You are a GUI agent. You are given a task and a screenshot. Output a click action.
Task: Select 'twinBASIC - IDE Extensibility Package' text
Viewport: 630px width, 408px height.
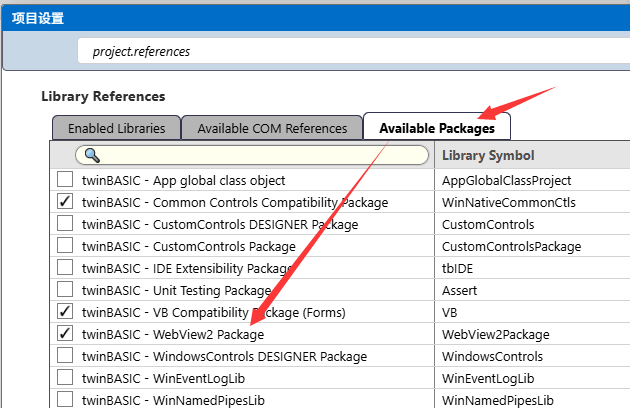pyautogui.click(x=187, y=269)
